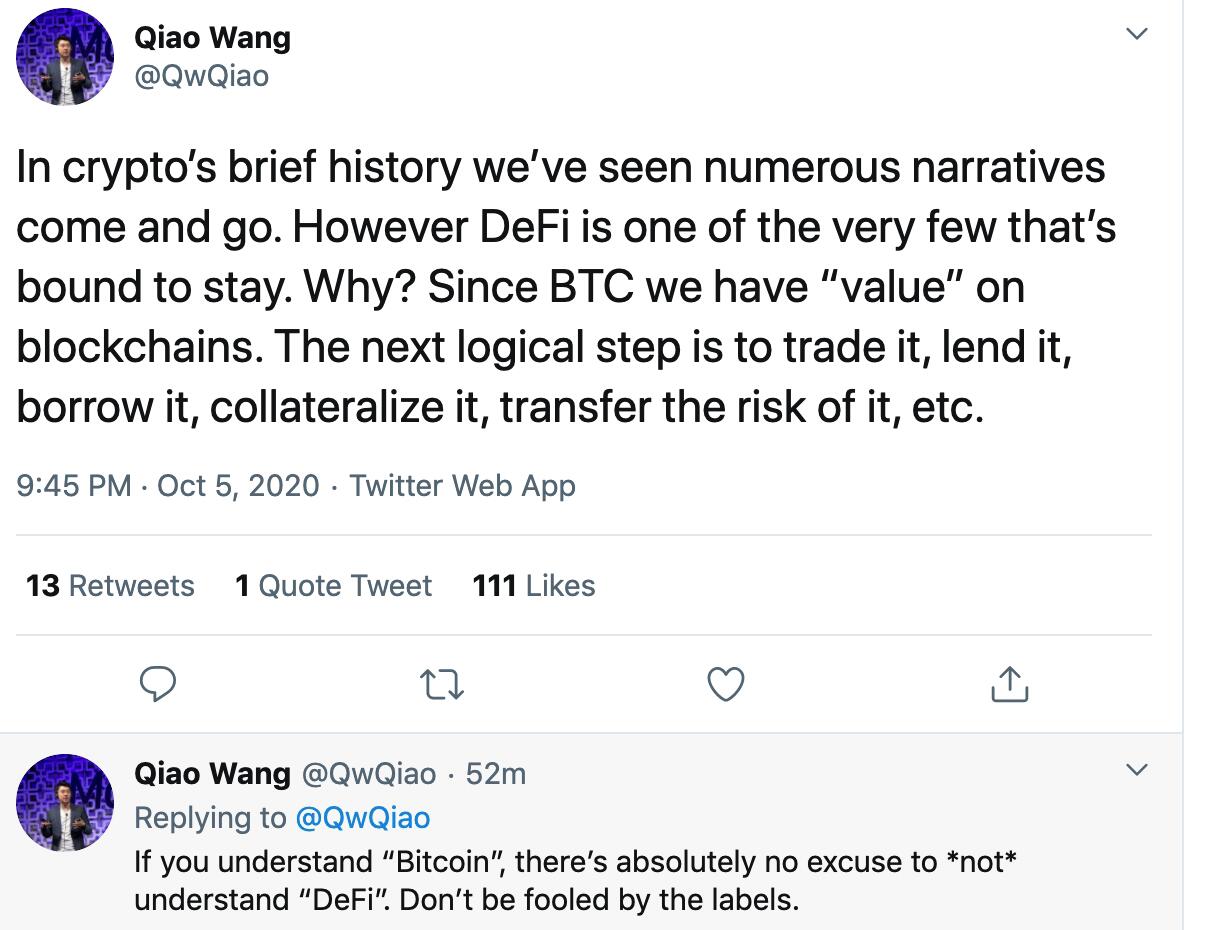Click the Qiao Wang display name on main tweet
The image size is (1206, 930).
pyautogui.click(x=212, y=37)
